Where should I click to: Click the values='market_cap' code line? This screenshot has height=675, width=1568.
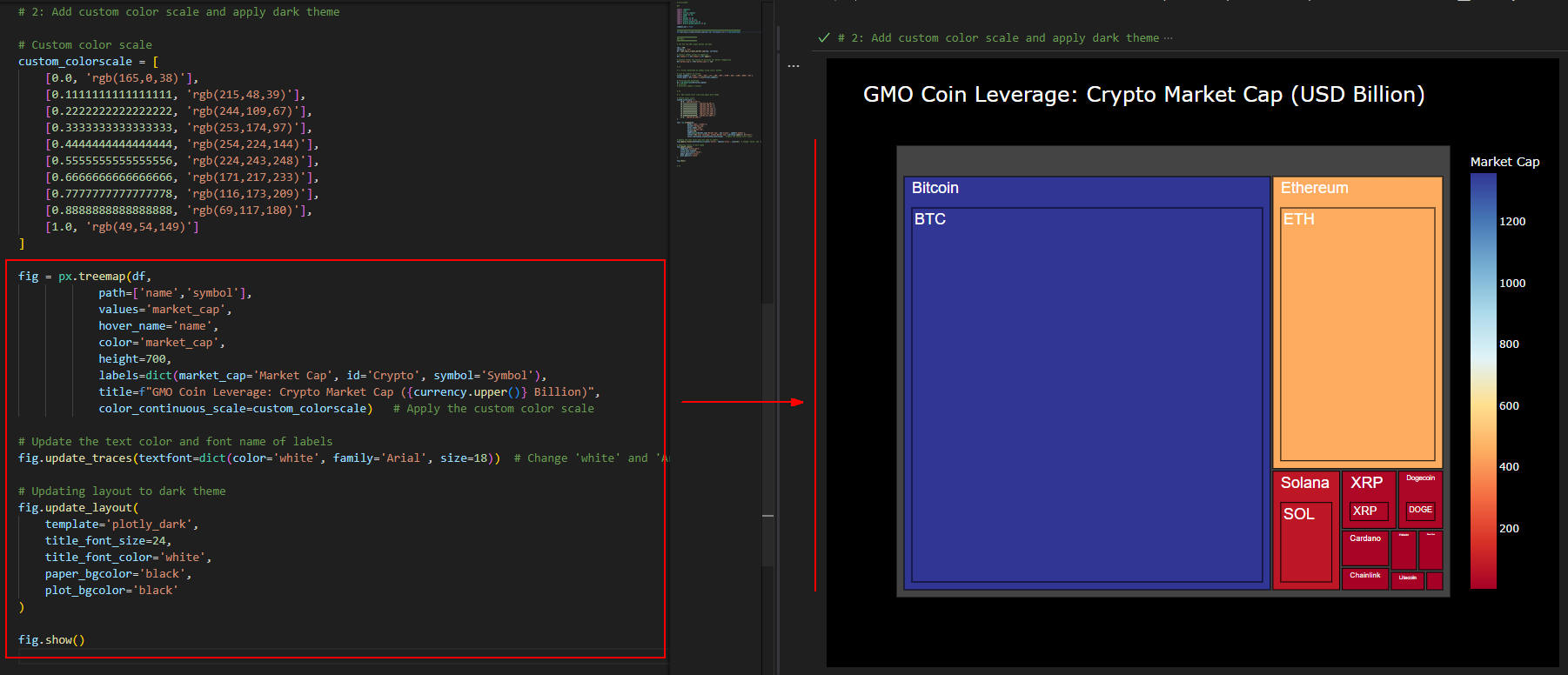click(165, 310)
